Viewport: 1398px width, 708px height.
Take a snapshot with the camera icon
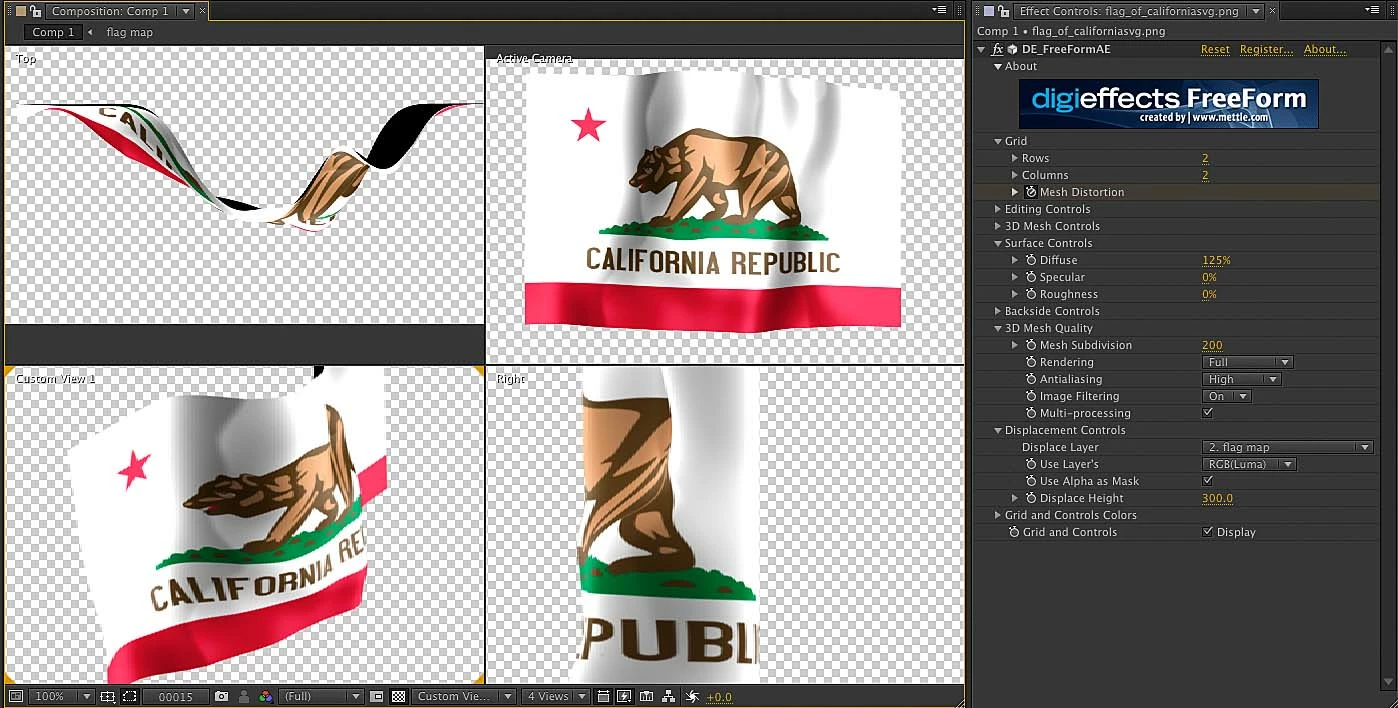222,696
